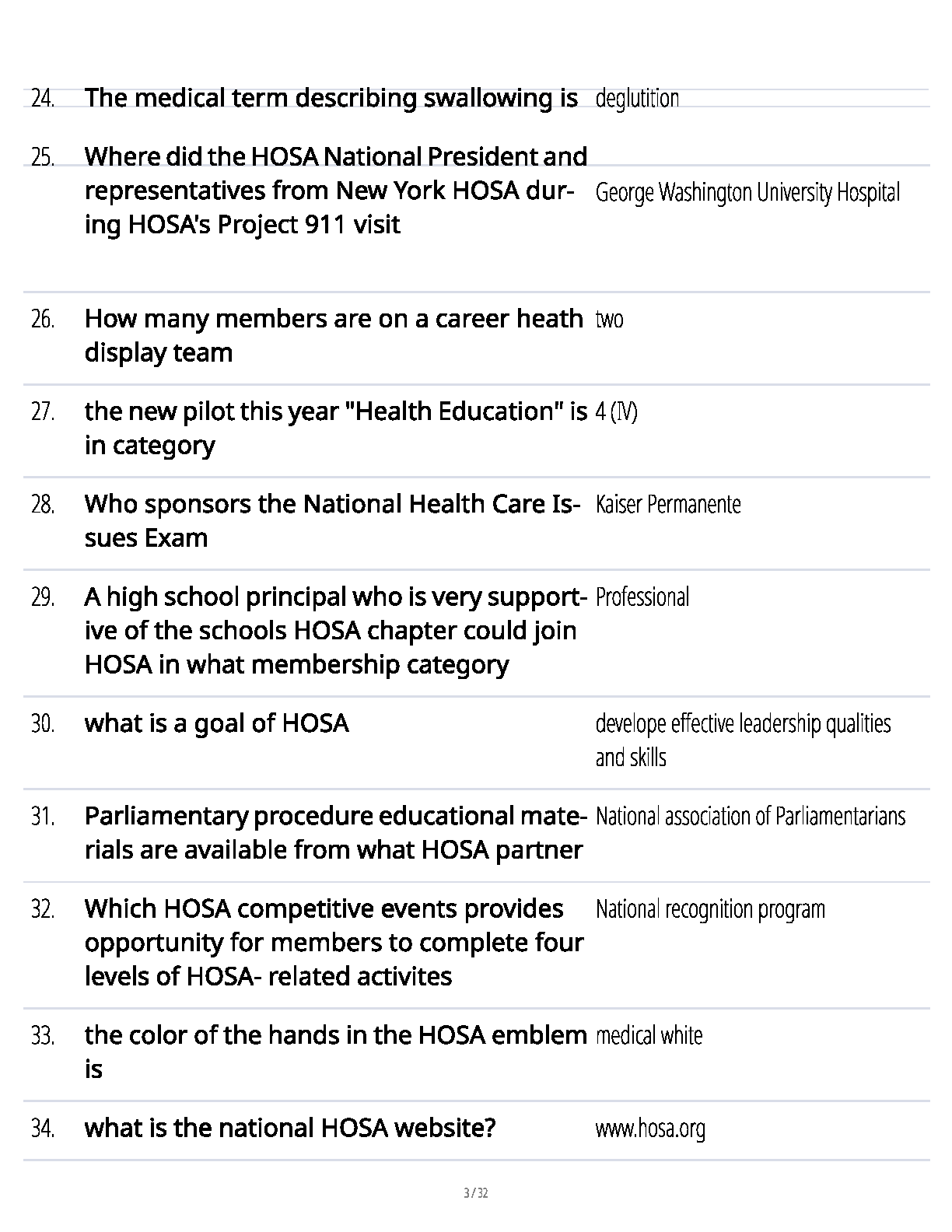952x1232 pixels.
Task: Click the question number 31
Action: click(x=43, y=817)
